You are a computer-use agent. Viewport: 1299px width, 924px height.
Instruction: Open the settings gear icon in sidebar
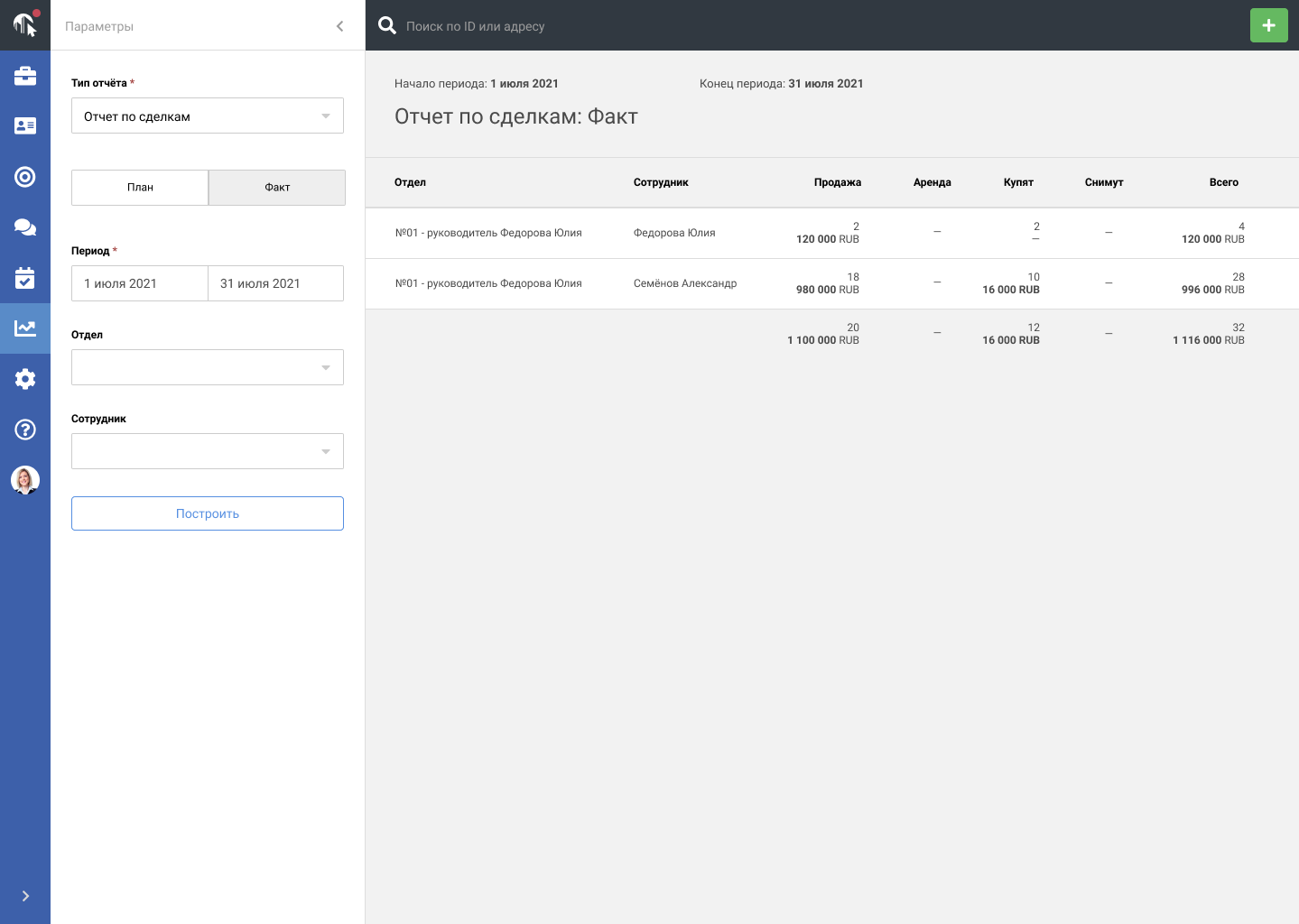pyautogui.click(x=25, y=379)
